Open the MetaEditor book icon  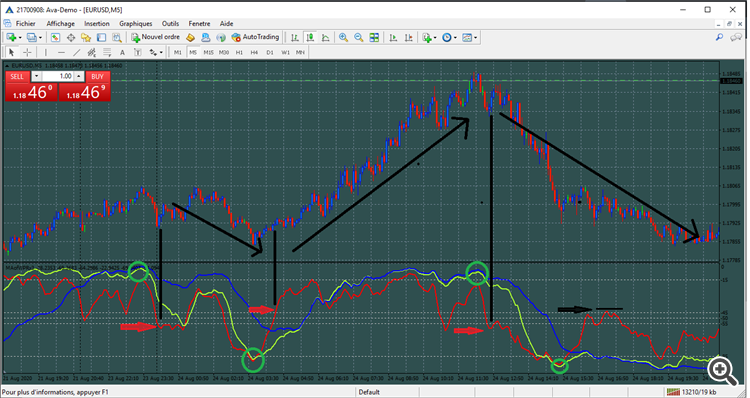[x=190, y=37]
